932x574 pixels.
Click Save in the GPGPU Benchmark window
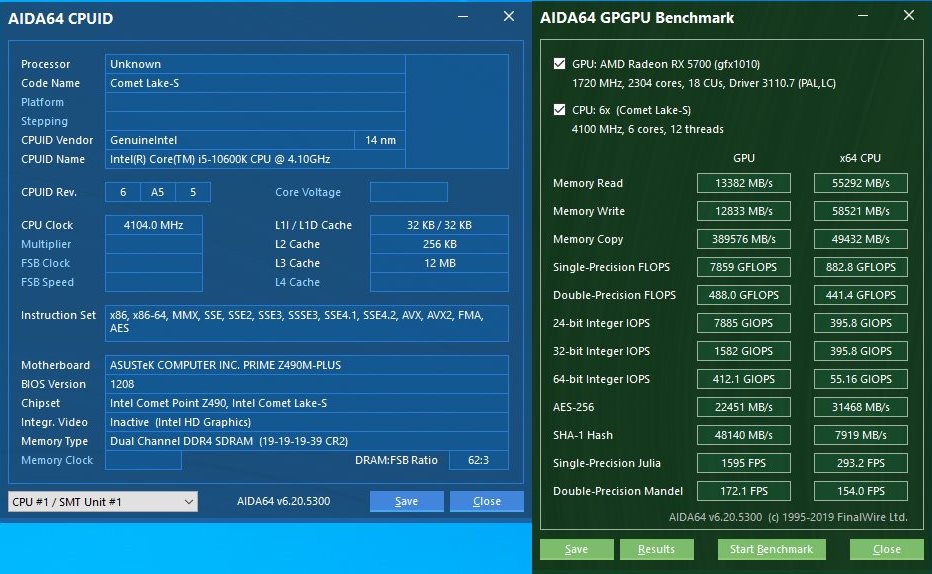[x=577, y=549]
